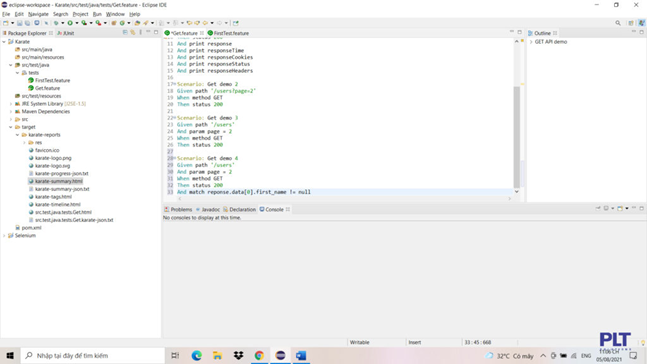
Task: Close the Console view tab
Action: (288, 210)
